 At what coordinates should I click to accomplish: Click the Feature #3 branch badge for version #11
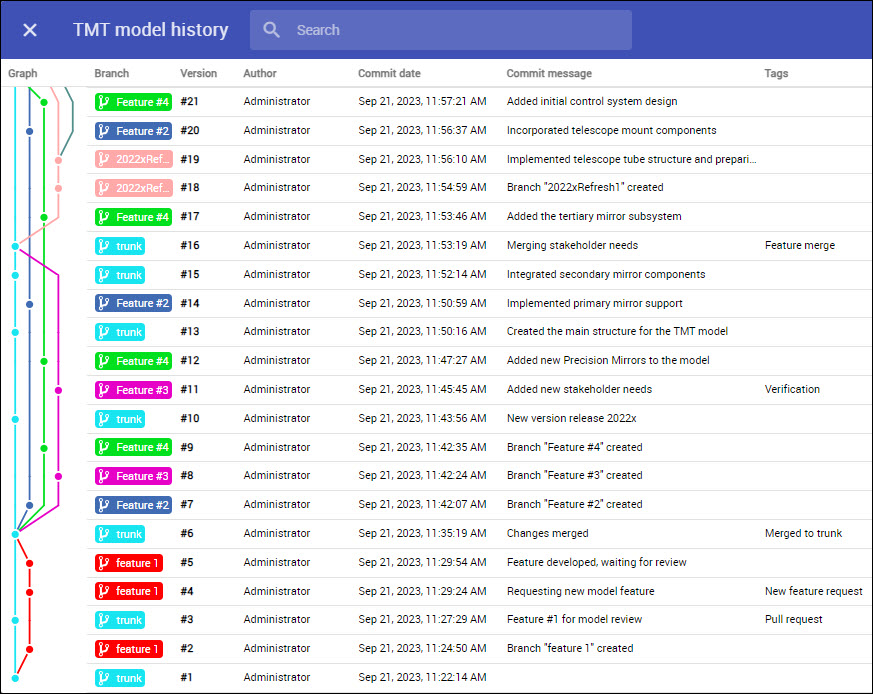tap(133, 390)
